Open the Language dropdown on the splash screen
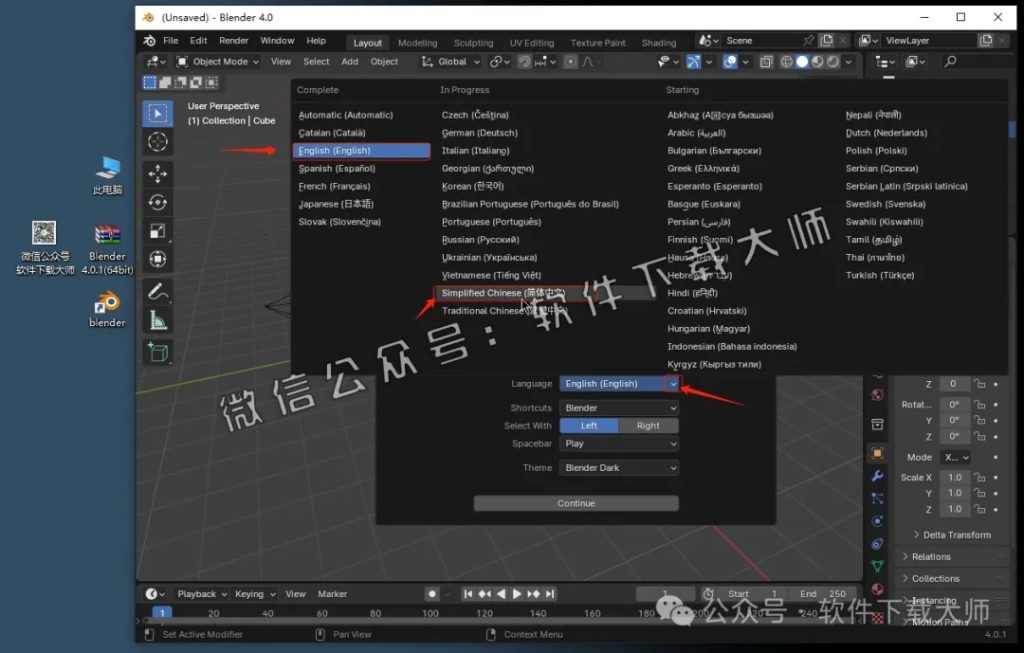The width and height of the screenshot is (1024, 653). [617, 383]
